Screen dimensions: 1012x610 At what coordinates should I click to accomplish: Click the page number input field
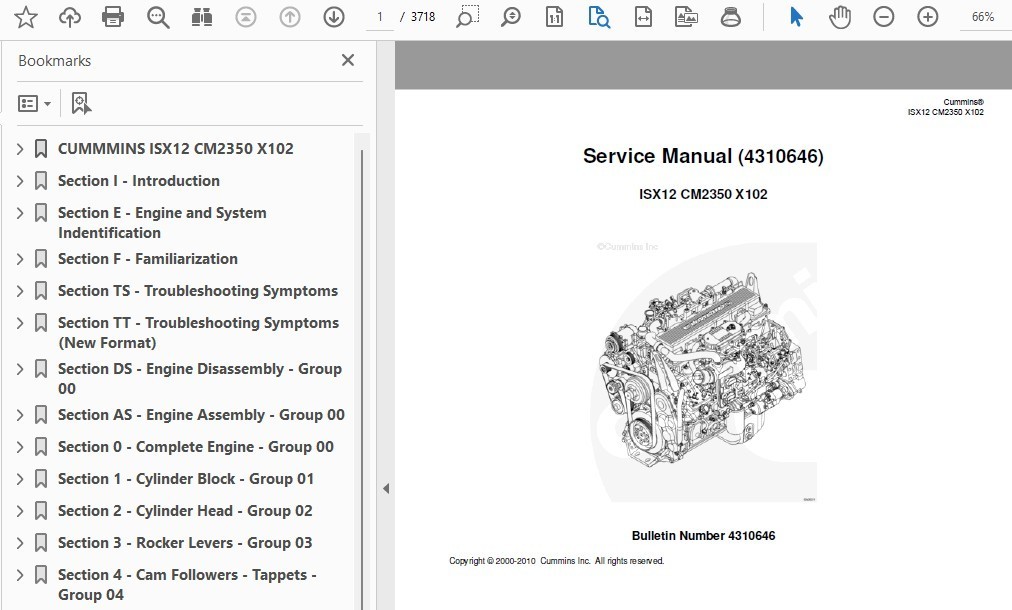380,17
